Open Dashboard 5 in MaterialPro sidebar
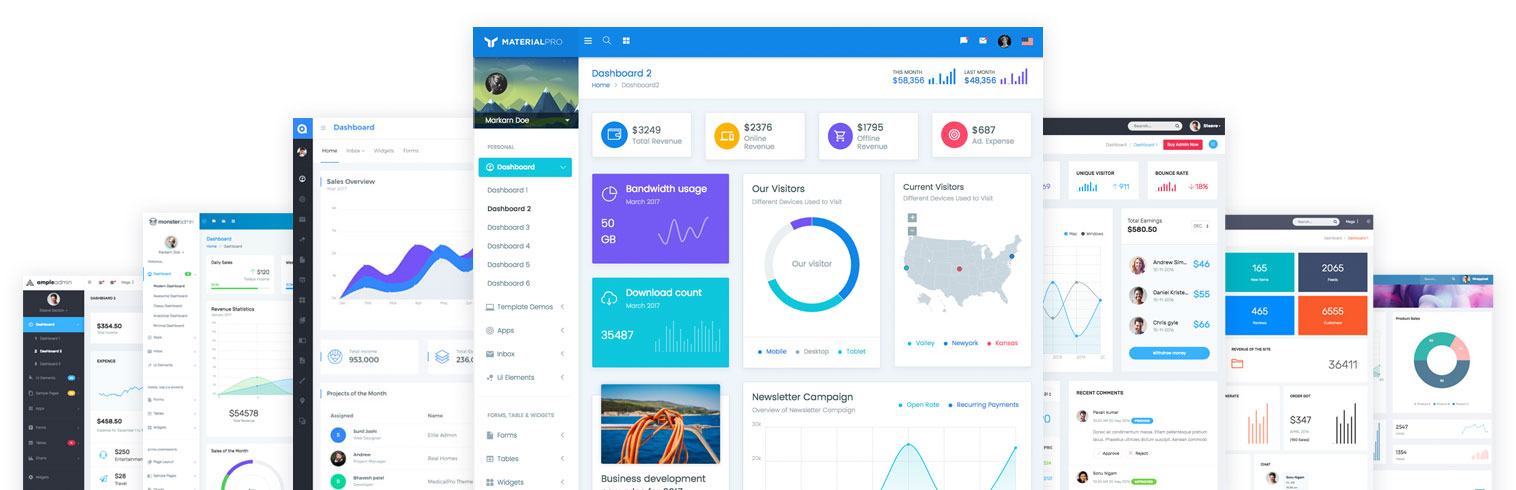This screenshot has height=490, width=1516. [508, 265]
